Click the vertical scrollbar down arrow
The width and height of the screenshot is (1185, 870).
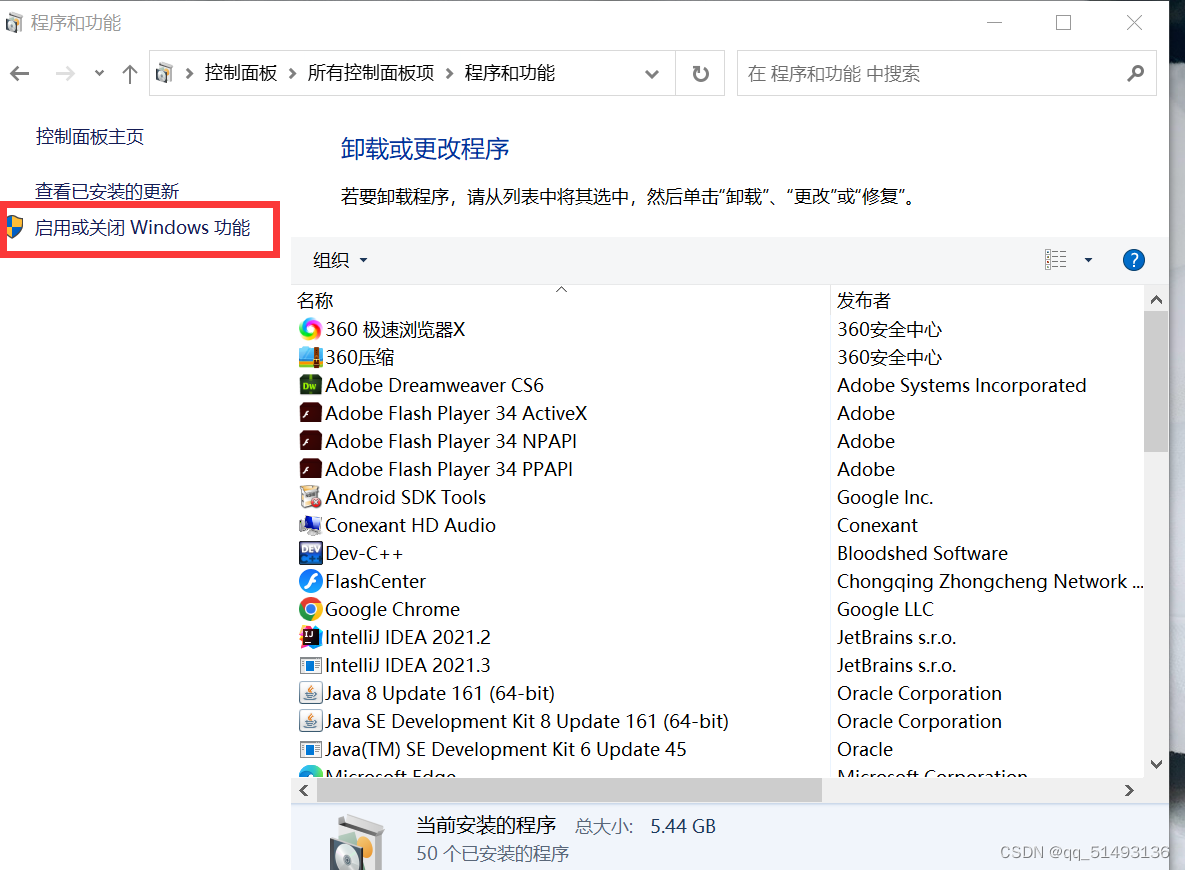tap(1156, 764)
